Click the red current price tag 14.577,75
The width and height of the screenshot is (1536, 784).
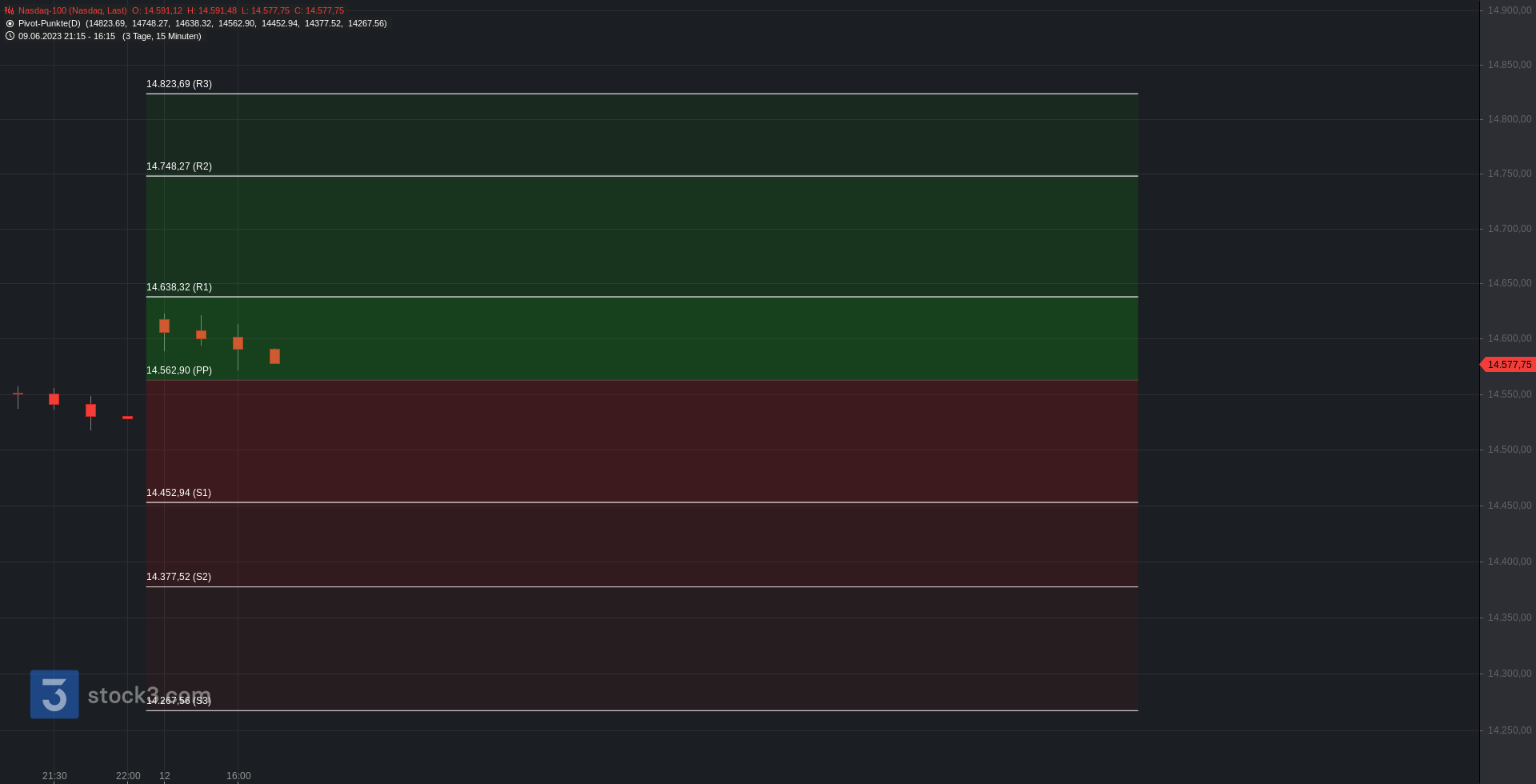(x=1509, y=365)
